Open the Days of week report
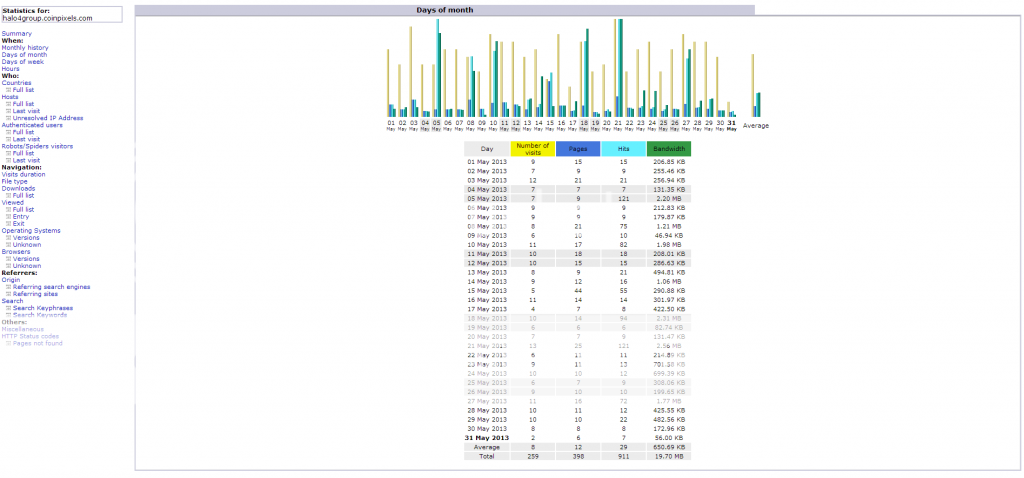Image resolution: width=1024 pixels, height=478 pixels. (x=22, y=61)
